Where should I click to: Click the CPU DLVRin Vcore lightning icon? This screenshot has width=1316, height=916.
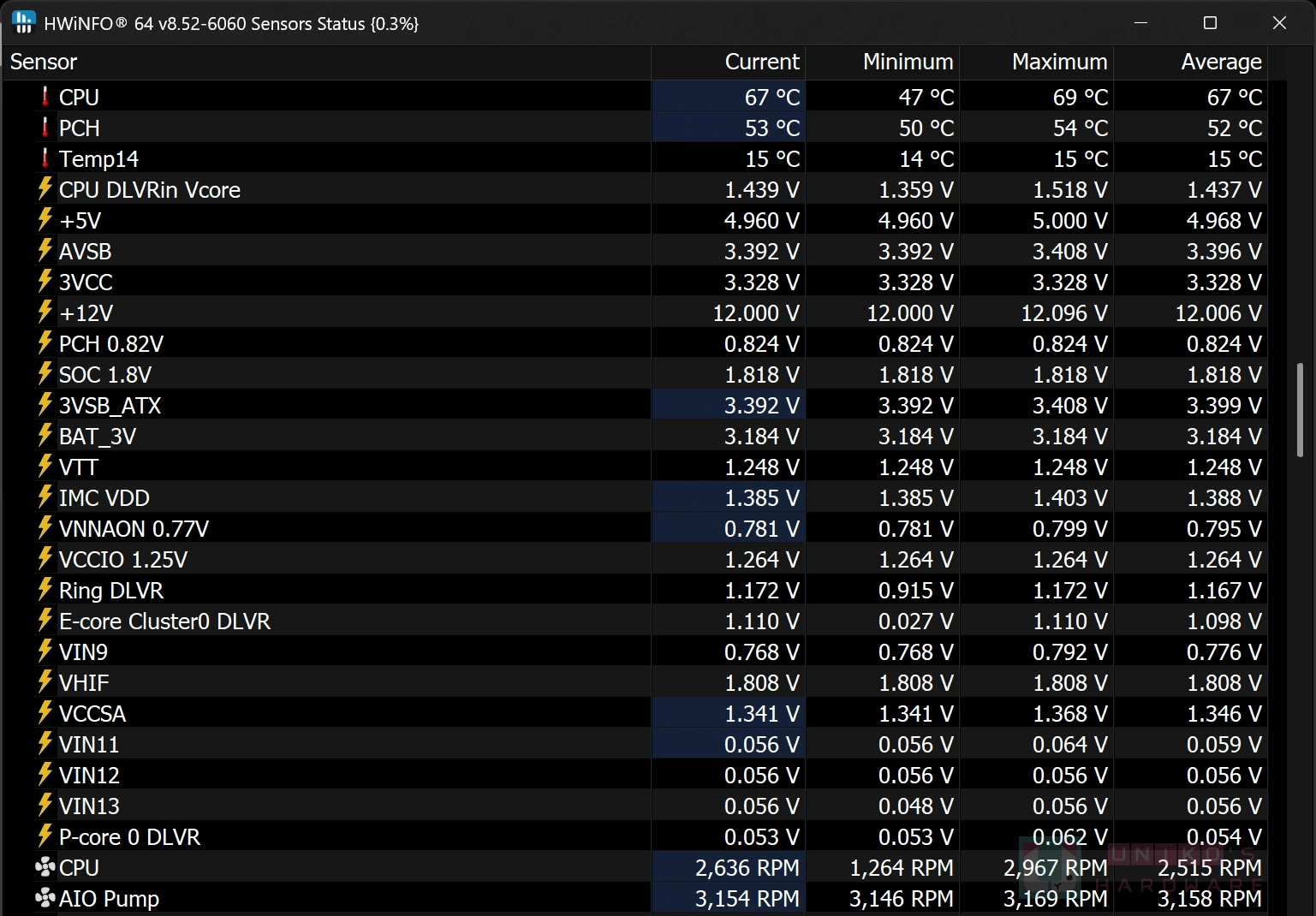[x=45, y=188]
